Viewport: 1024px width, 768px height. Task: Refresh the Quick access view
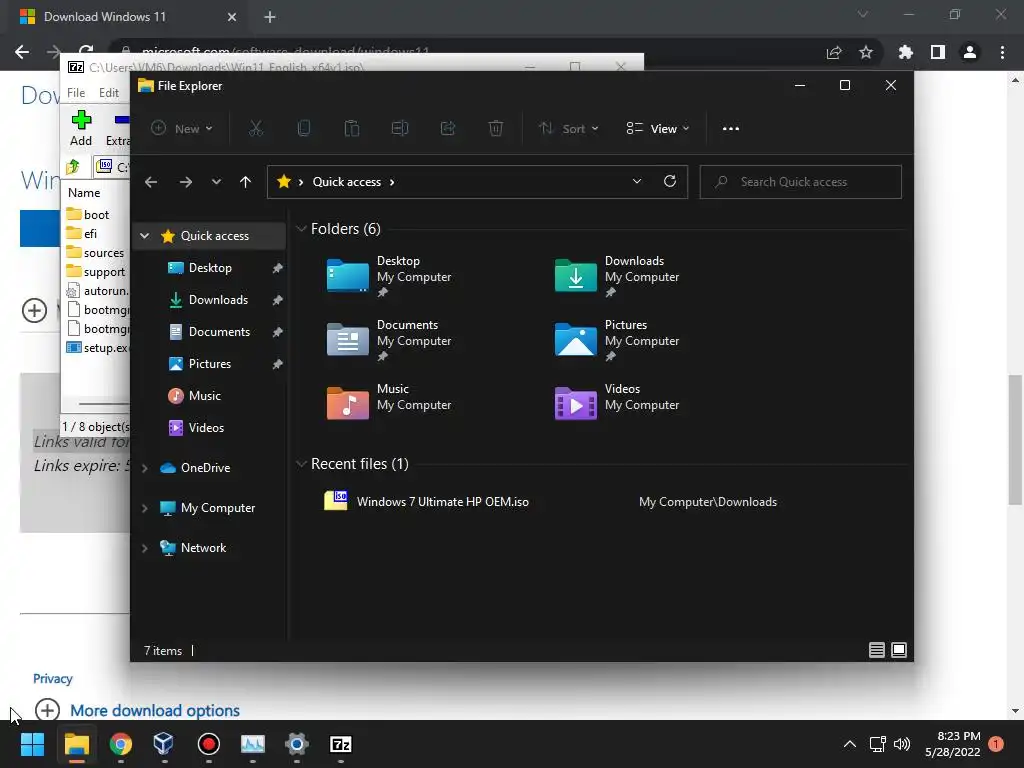point(669,182)
